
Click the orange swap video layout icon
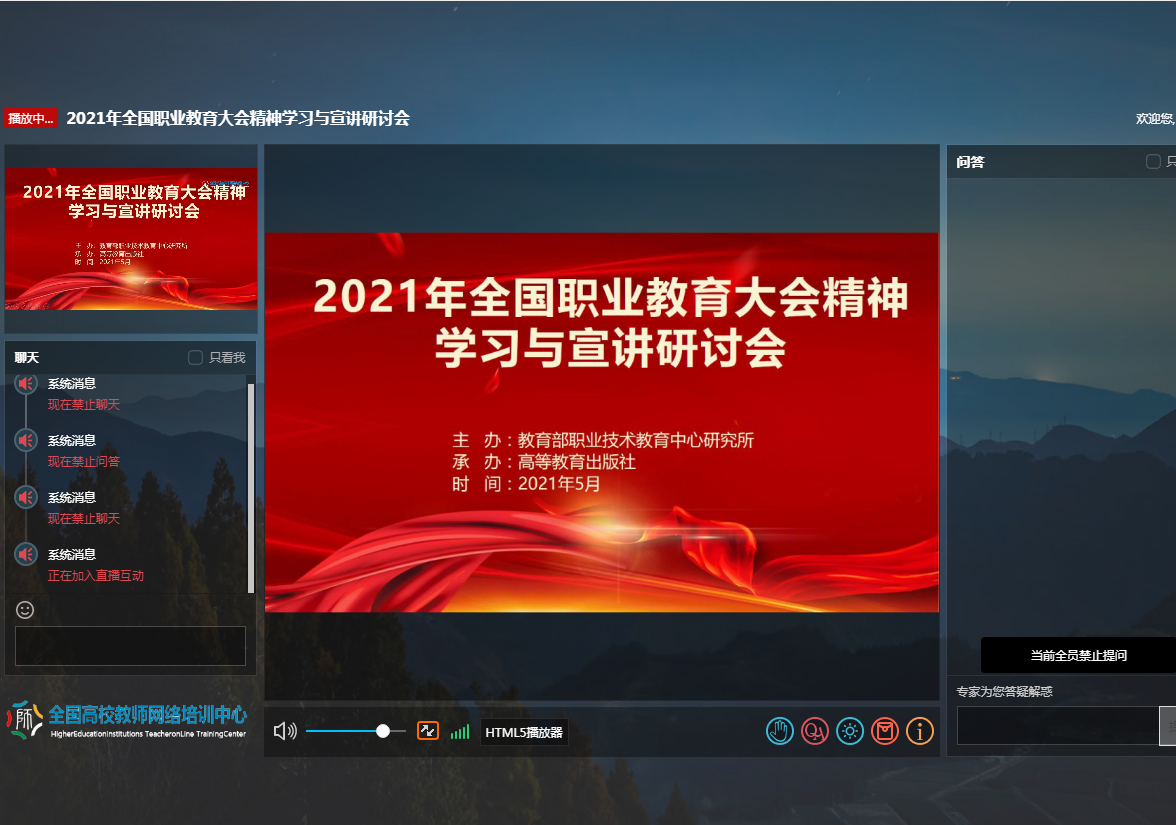[x=428, y=731]
